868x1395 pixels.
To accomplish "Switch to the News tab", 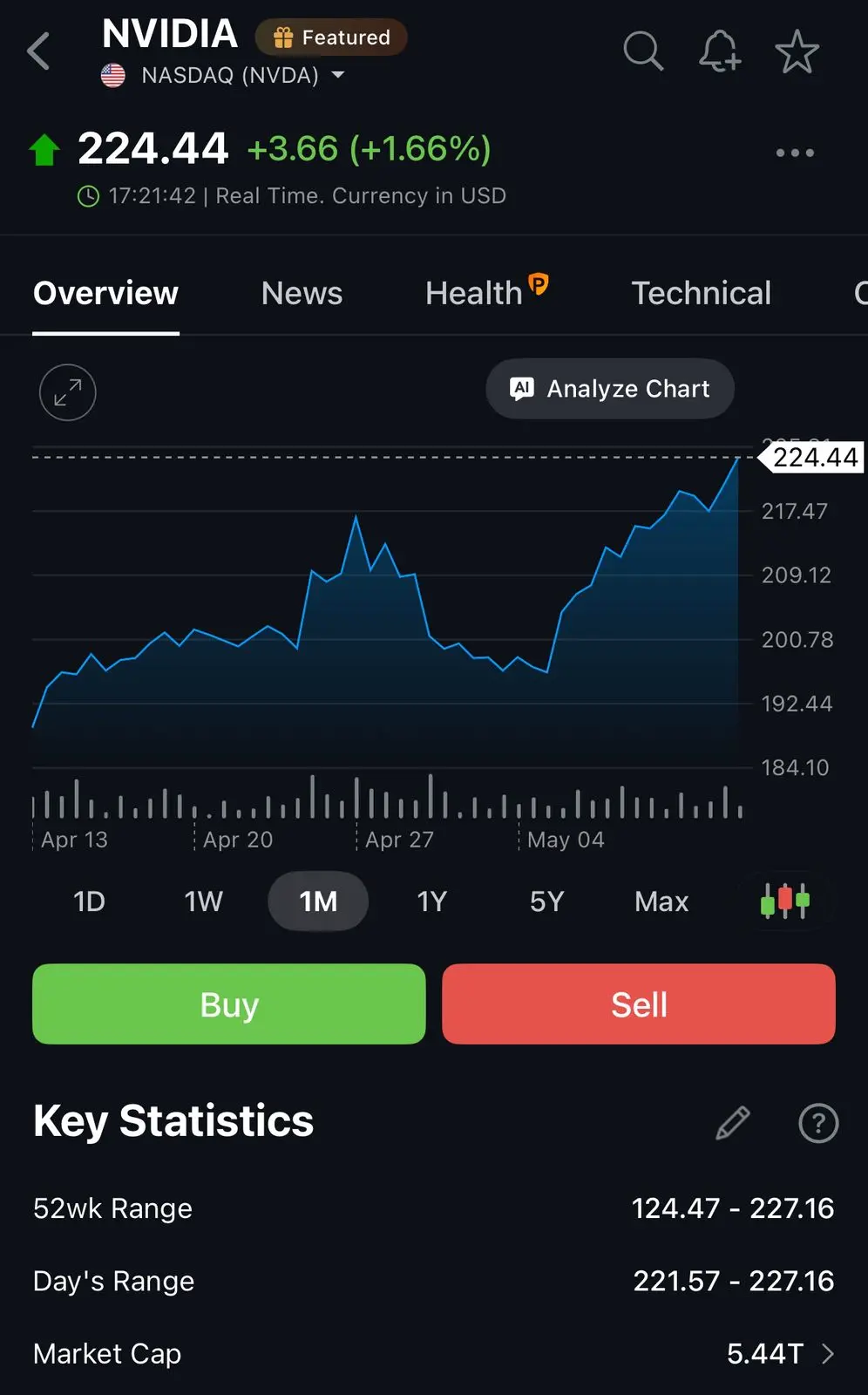I will (302, 294).
